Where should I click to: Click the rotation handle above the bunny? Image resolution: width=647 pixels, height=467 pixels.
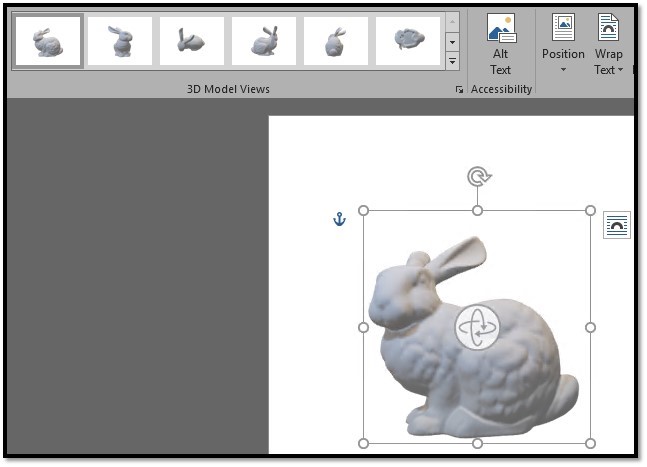point(478,177)
